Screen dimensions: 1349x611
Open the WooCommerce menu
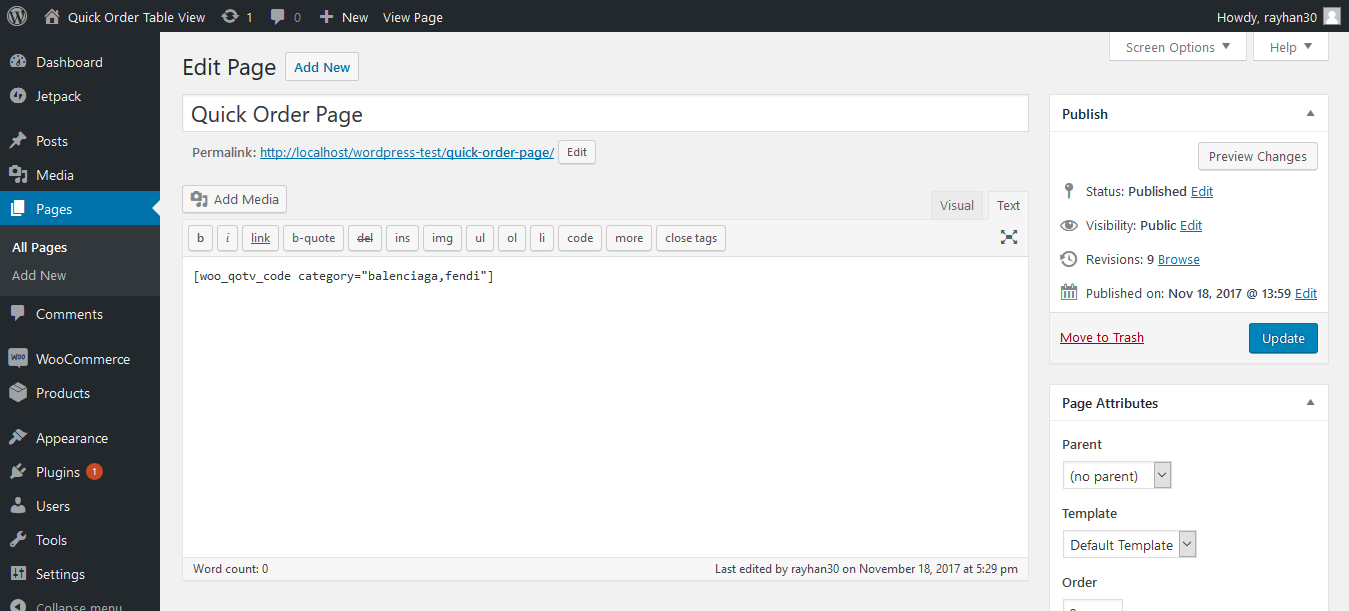80,359
